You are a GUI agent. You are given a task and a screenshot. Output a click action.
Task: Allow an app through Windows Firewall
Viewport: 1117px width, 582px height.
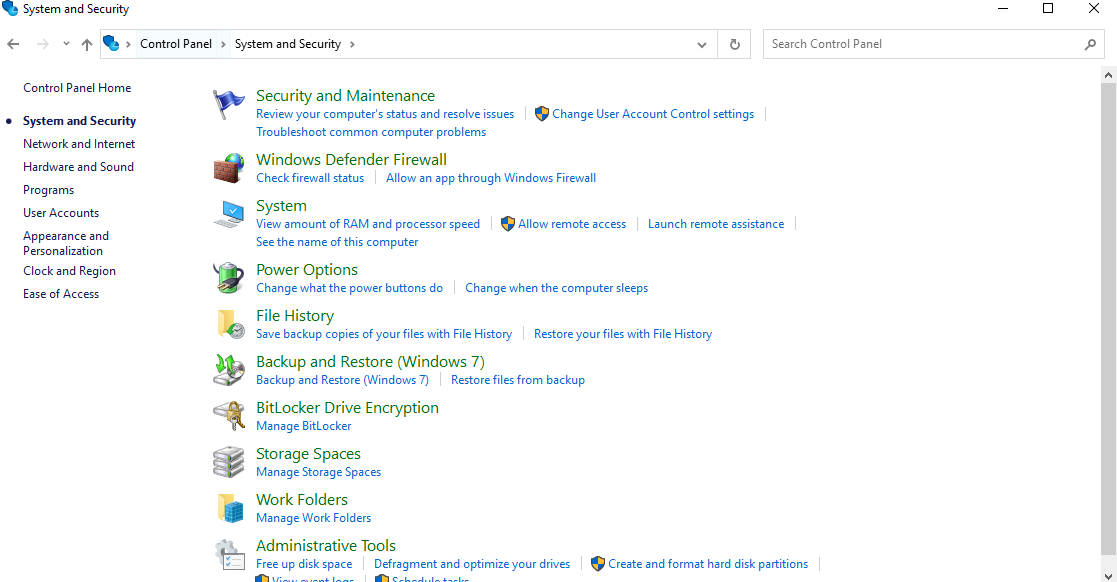tap(491, 178)
